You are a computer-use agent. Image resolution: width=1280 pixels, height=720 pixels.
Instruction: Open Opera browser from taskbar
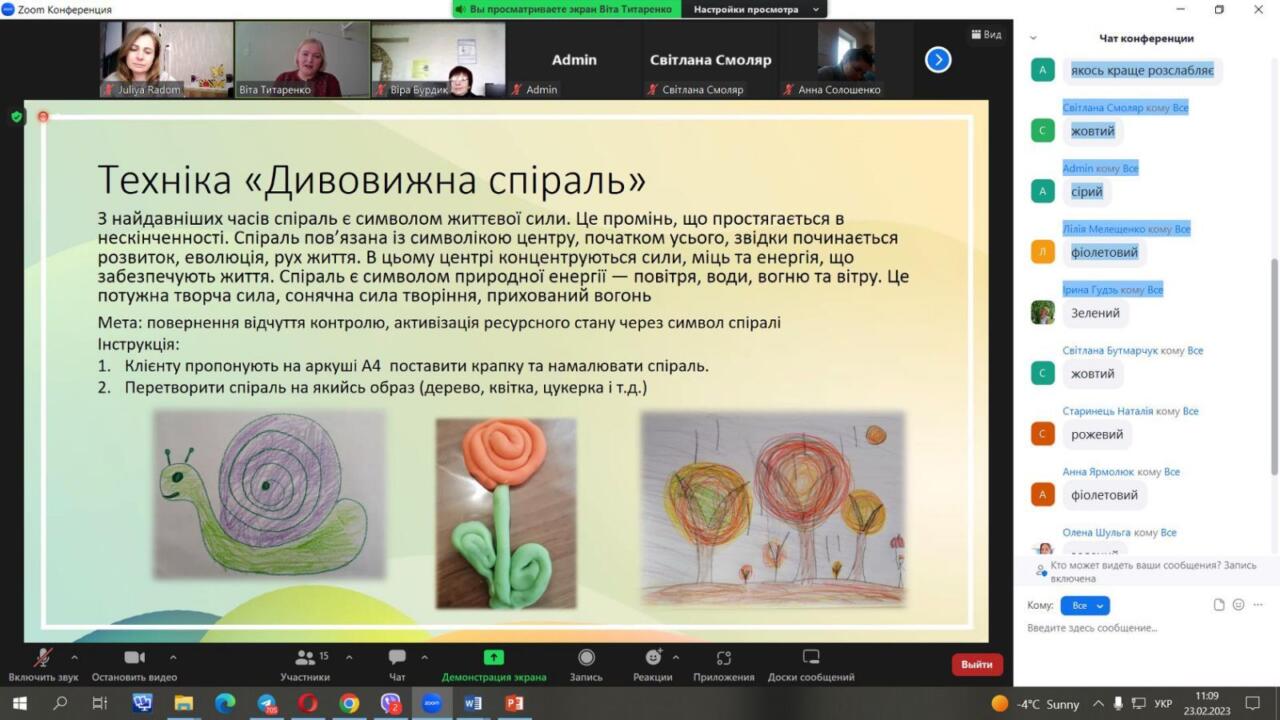[x=307, y=703]
